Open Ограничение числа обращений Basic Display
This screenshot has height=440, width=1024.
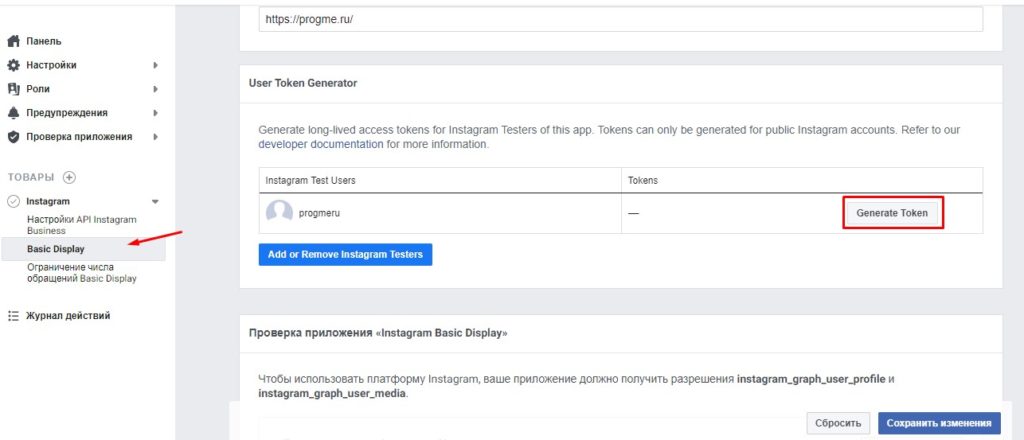[x=82, y=273]
